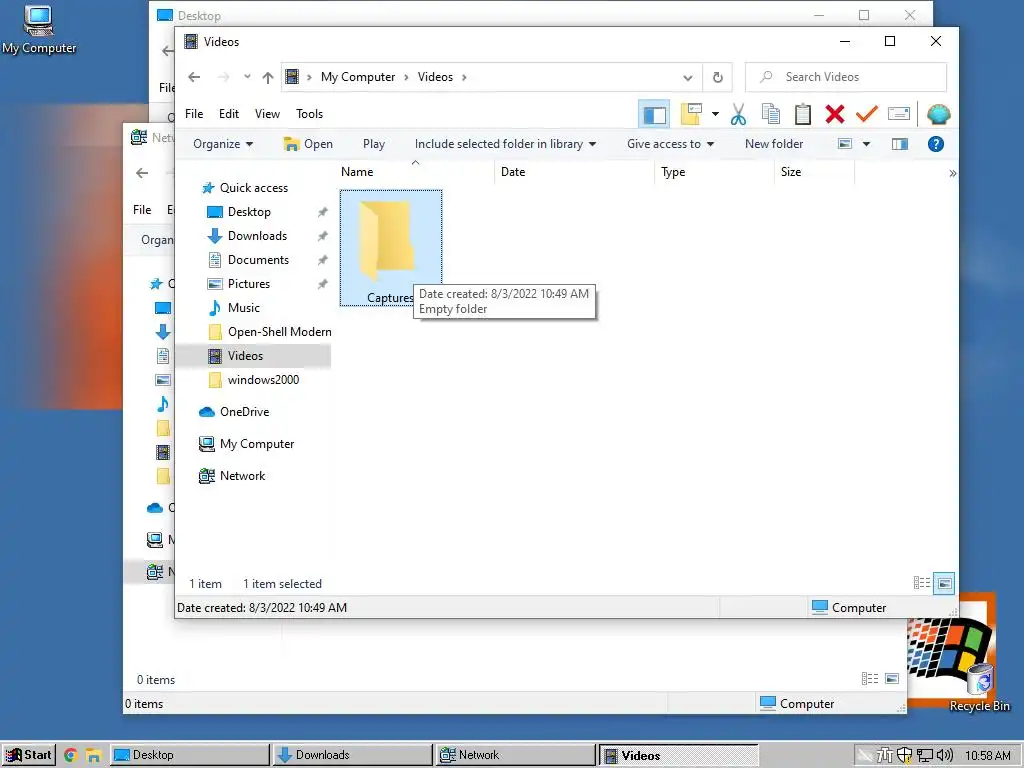
Task: Open Open-Shell Modern folder in sidebar
Action: pos(280,332)
